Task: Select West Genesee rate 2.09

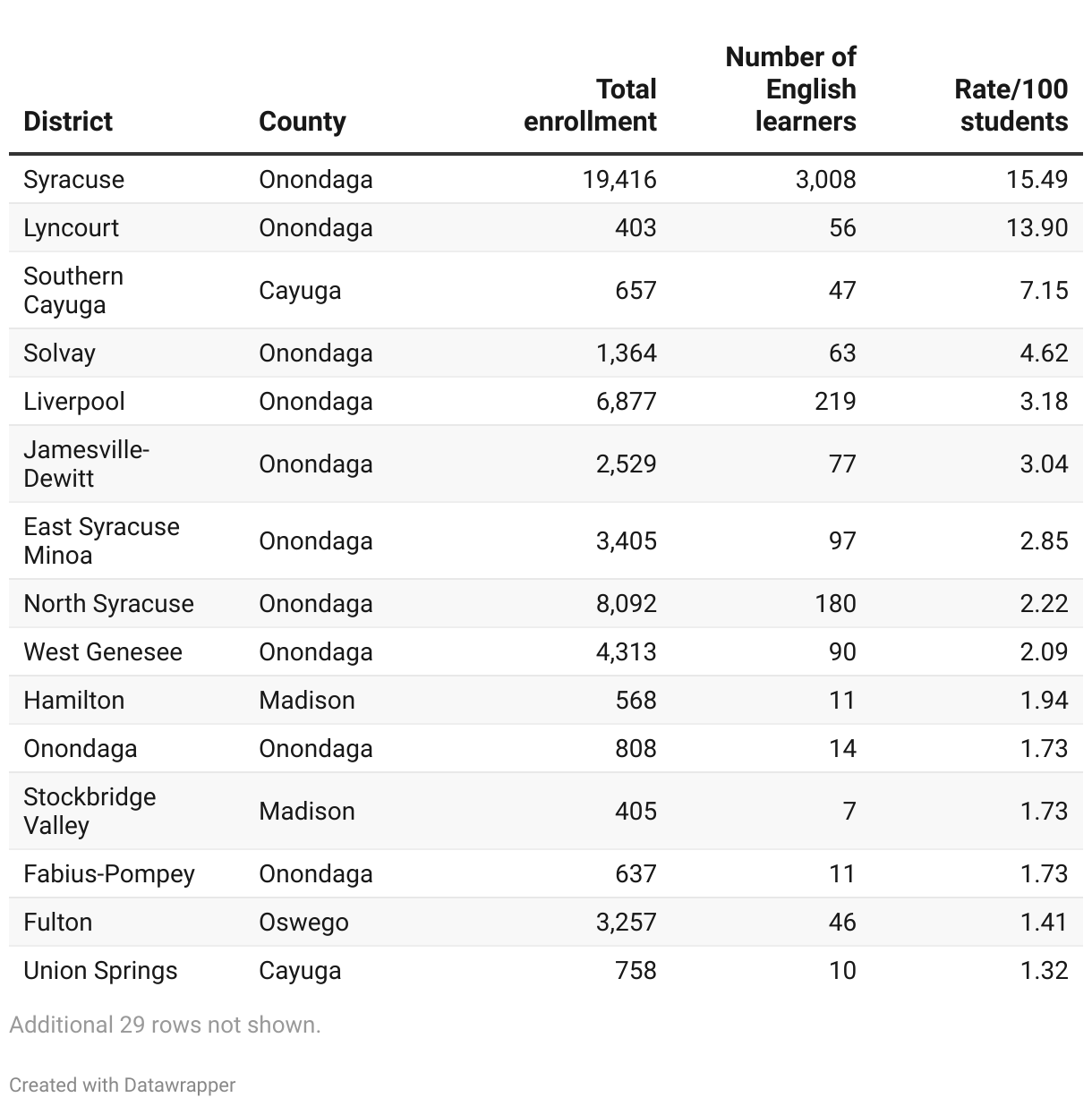Action: coord(1044,651)
